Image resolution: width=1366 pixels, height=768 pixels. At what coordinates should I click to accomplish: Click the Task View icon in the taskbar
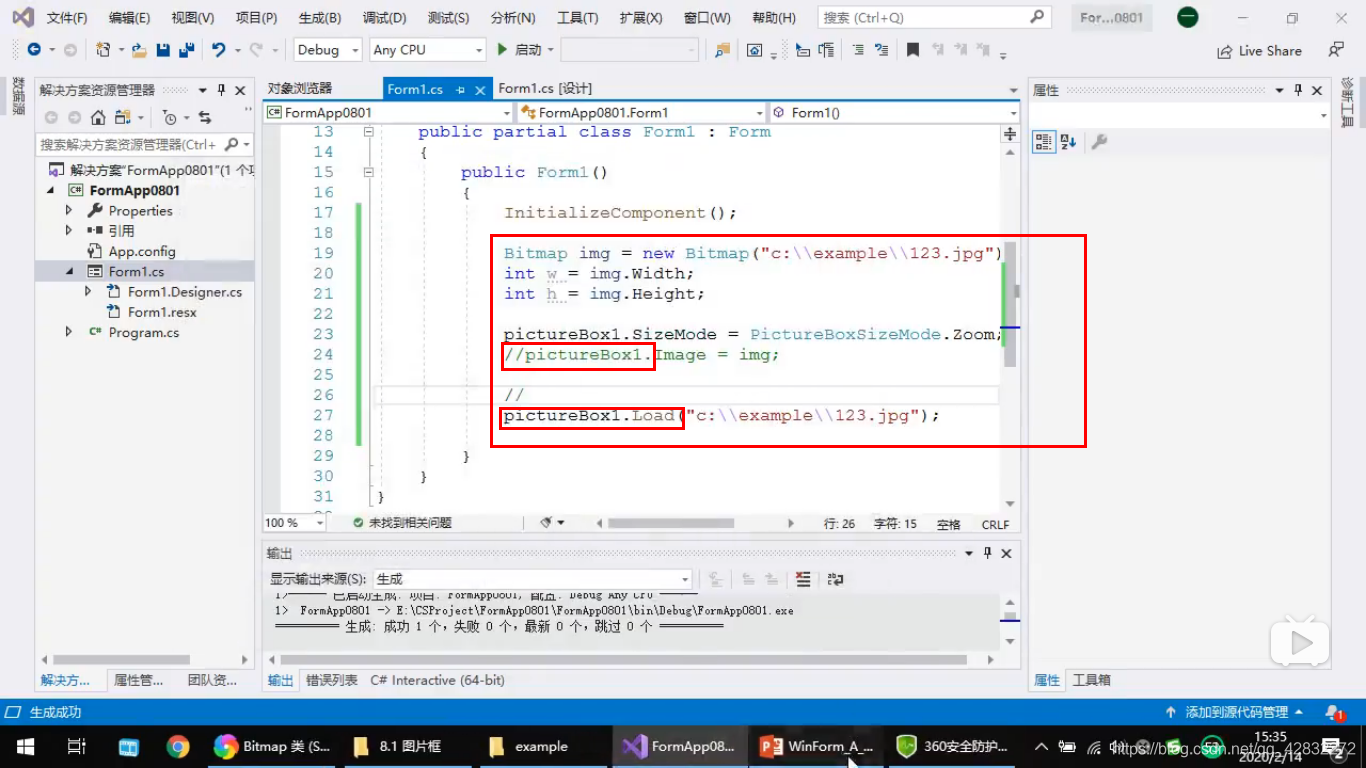pyautogui.click(x=76, y=746)
